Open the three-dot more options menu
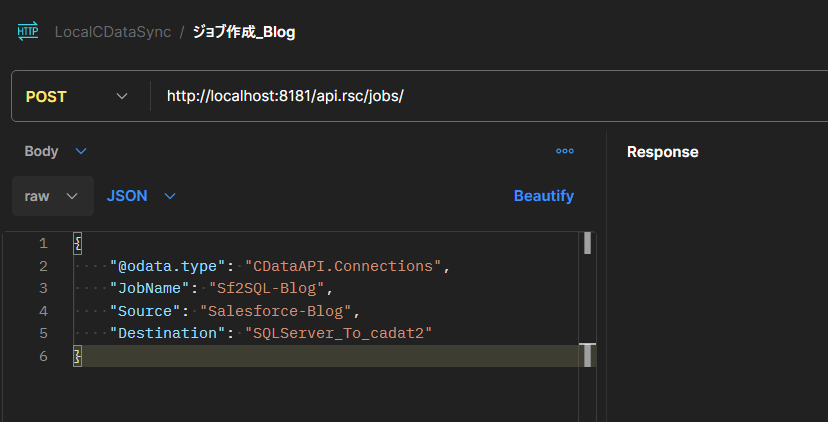Screen dimensions: 828x422 (565, 152)
